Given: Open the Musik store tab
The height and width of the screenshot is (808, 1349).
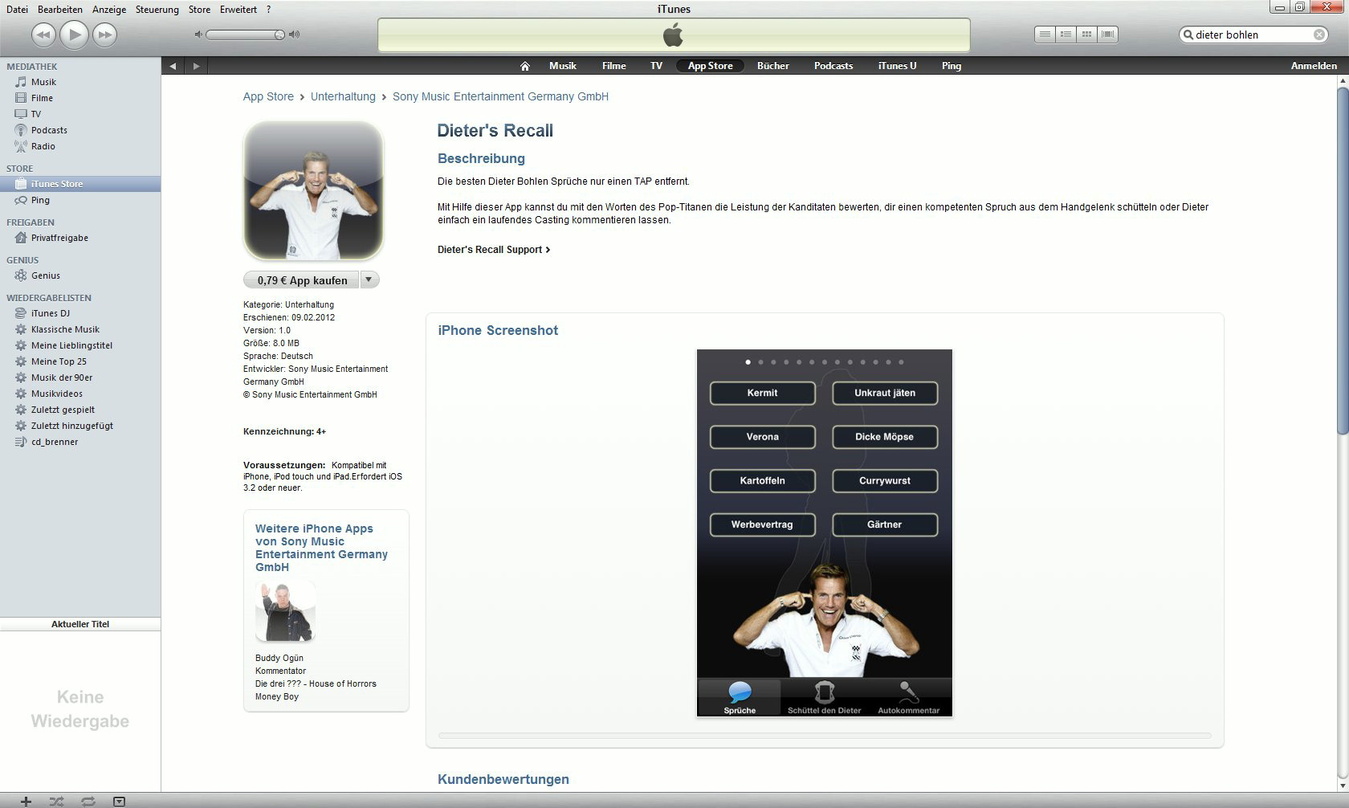Looking at the screenshot, I should tap(563, 66).
